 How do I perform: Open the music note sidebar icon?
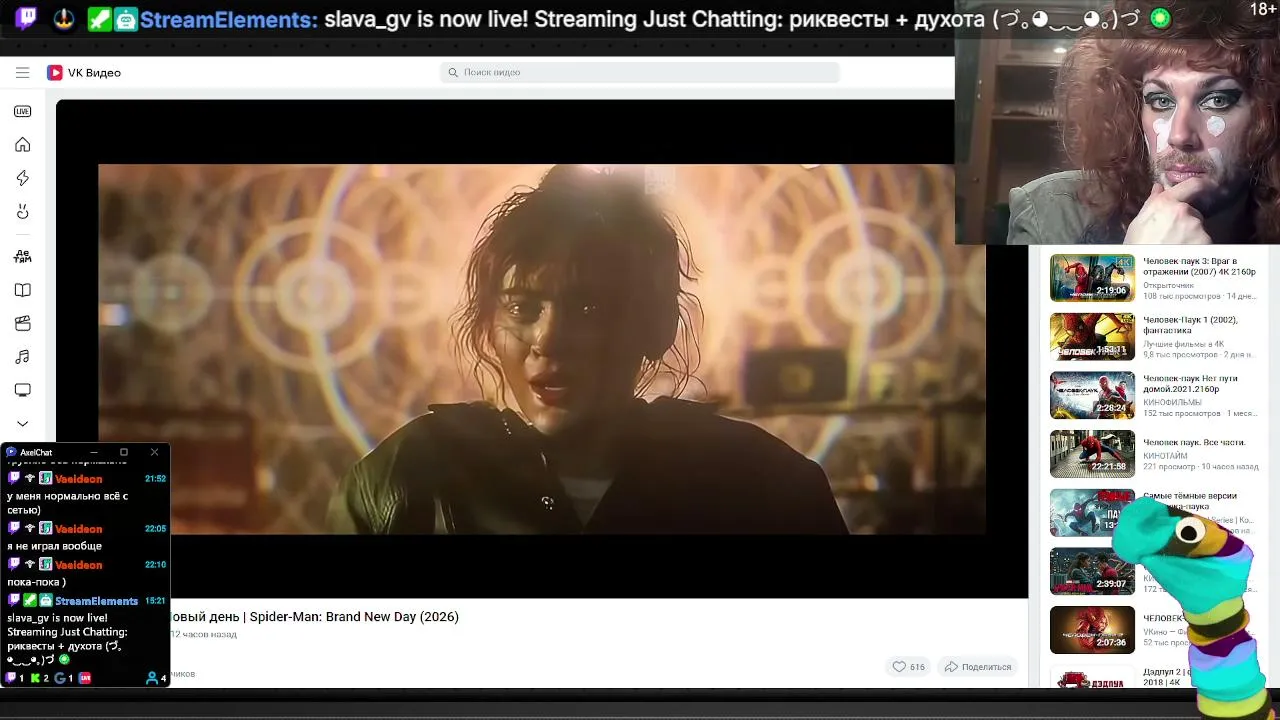pyautogui.click(x=22, y=357)
